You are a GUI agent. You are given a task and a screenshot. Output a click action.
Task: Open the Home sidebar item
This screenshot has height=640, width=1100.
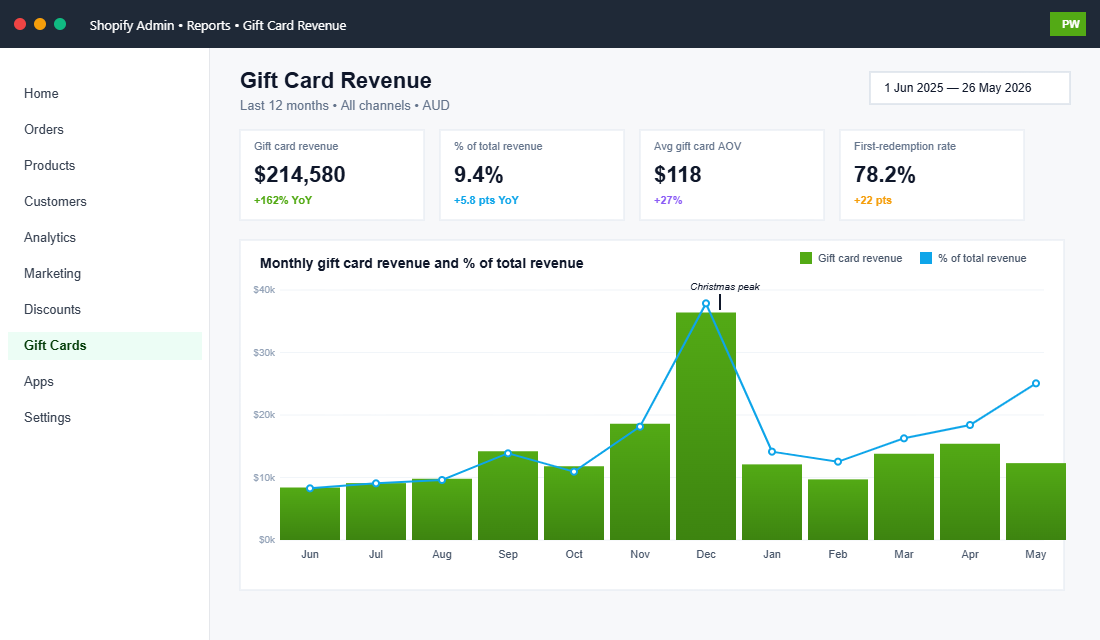(x=105, y=93)
